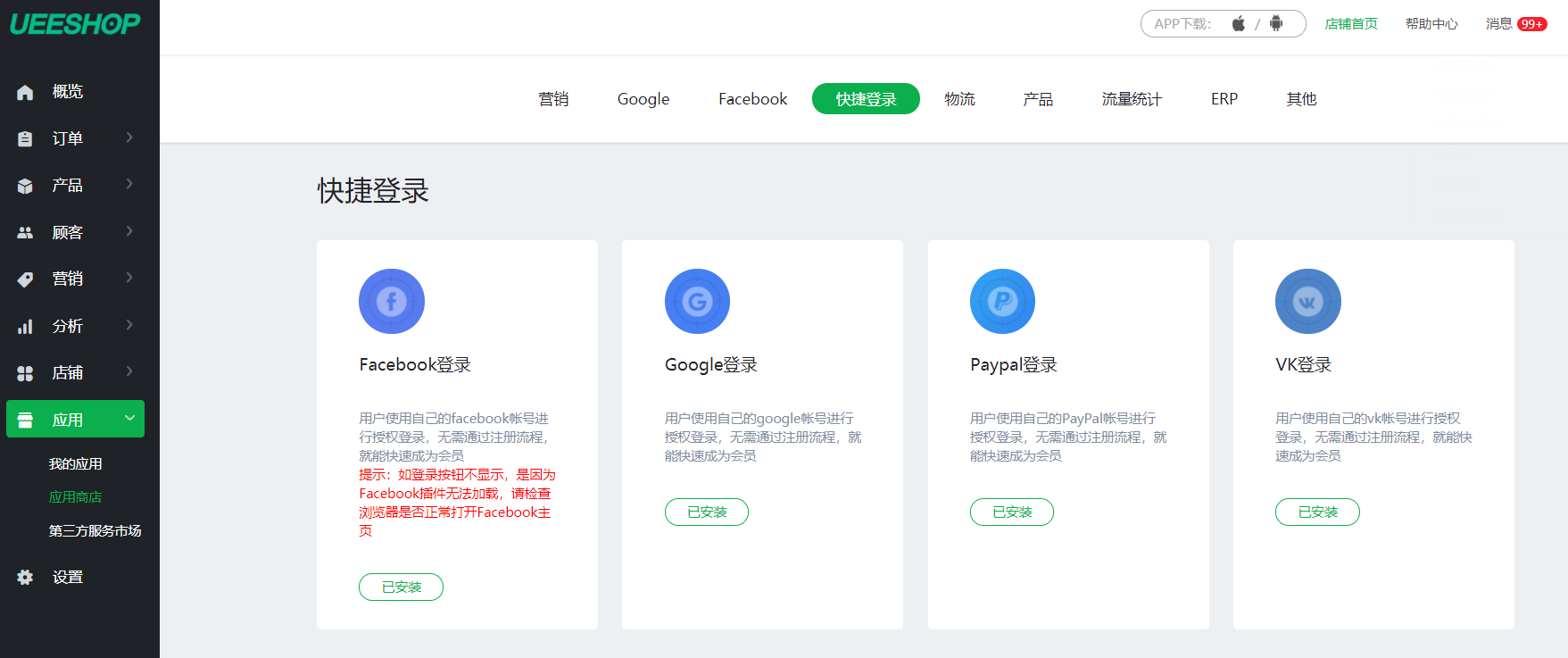Open 设置 in the sidebar
The width and height of the screenshot is (1568, 658).
68,578
